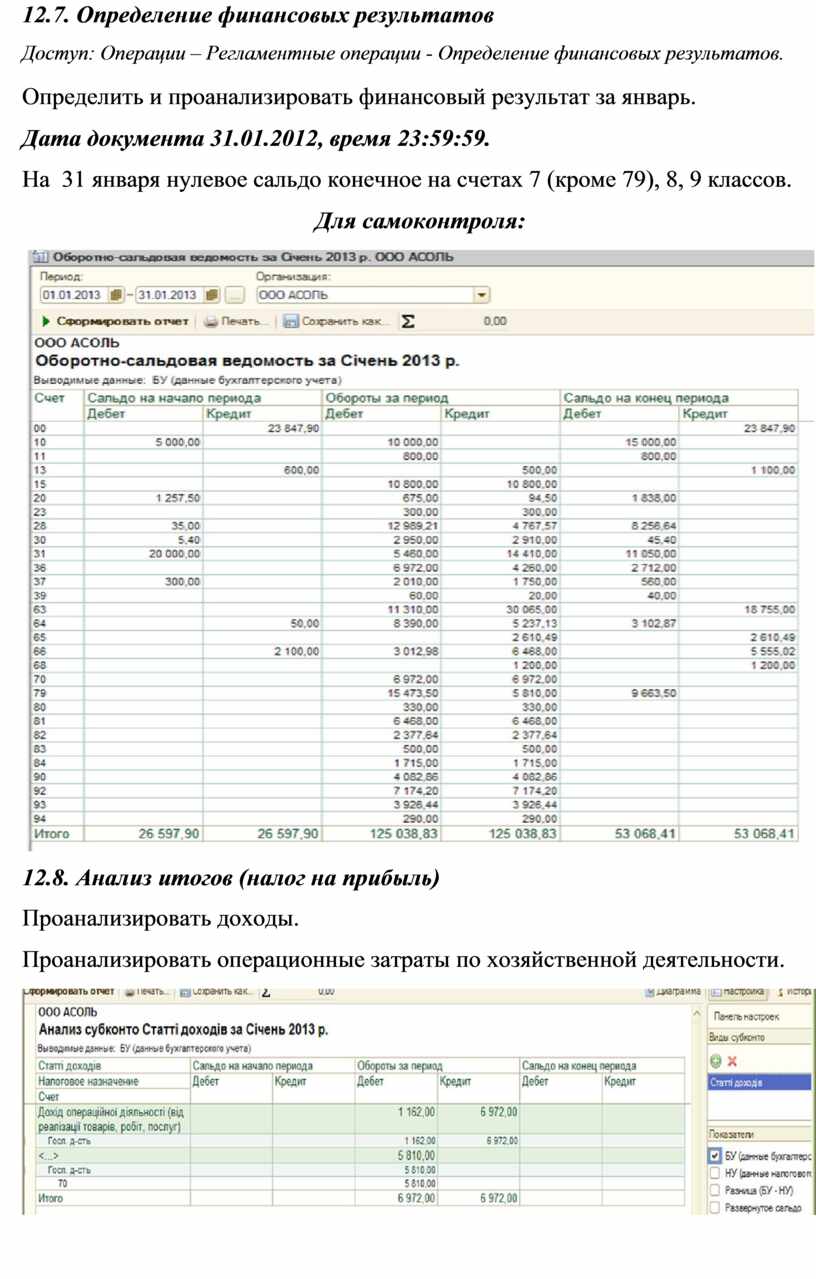Click the trial balance title bar text

tap(253, 256)
